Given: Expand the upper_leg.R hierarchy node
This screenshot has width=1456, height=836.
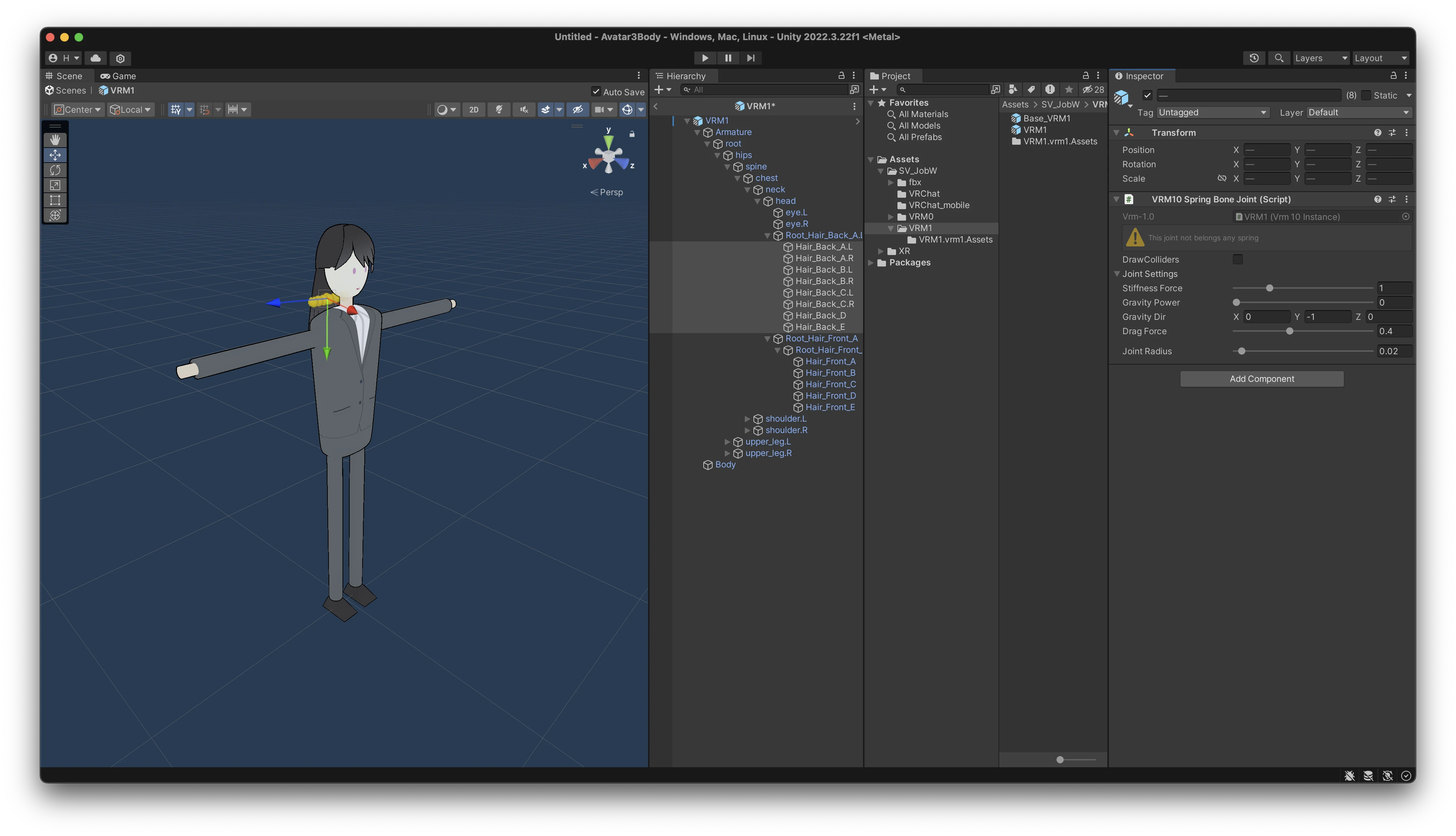Looking at the screenshot, I should point(727,453).
